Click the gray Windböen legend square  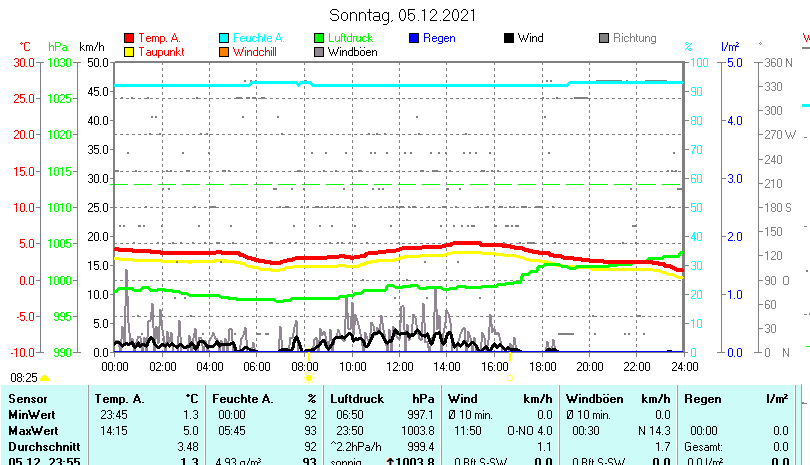(x=319, y=51)
